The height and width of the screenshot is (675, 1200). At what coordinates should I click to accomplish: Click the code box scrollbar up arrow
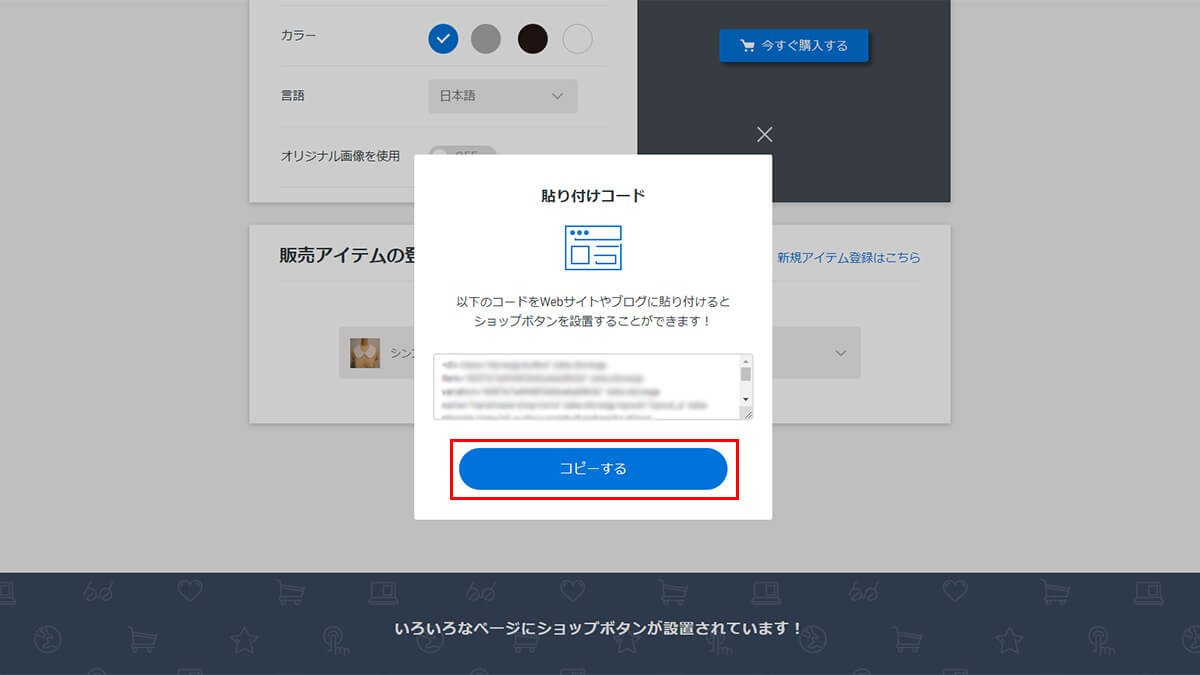click(x=746, y=361)
